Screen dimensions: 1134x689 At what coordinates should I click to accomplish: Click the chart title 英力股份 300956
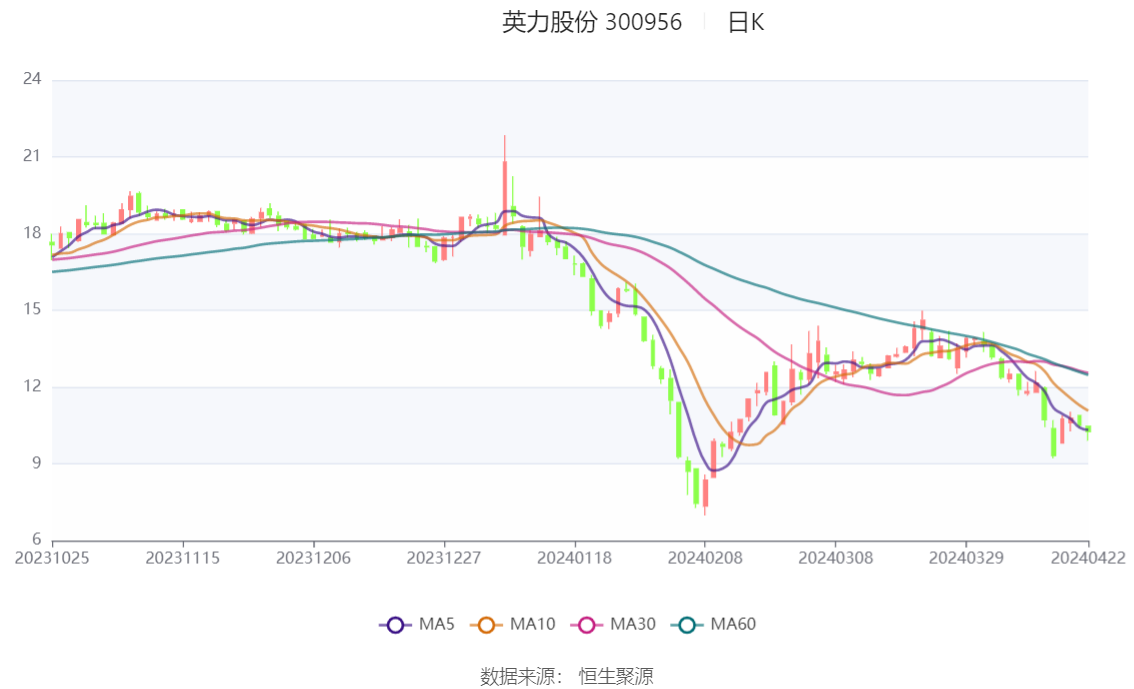pyautogui.click(x=592, y=22)
